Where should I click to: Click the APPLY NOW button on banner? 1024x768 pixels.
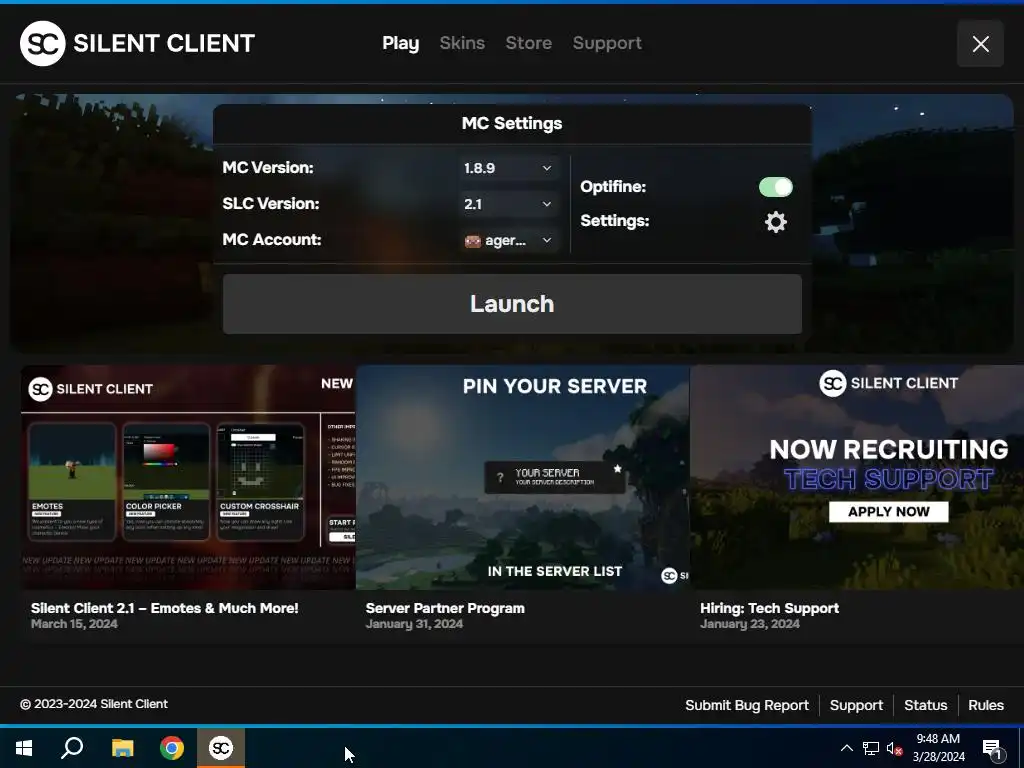point(888,512)
